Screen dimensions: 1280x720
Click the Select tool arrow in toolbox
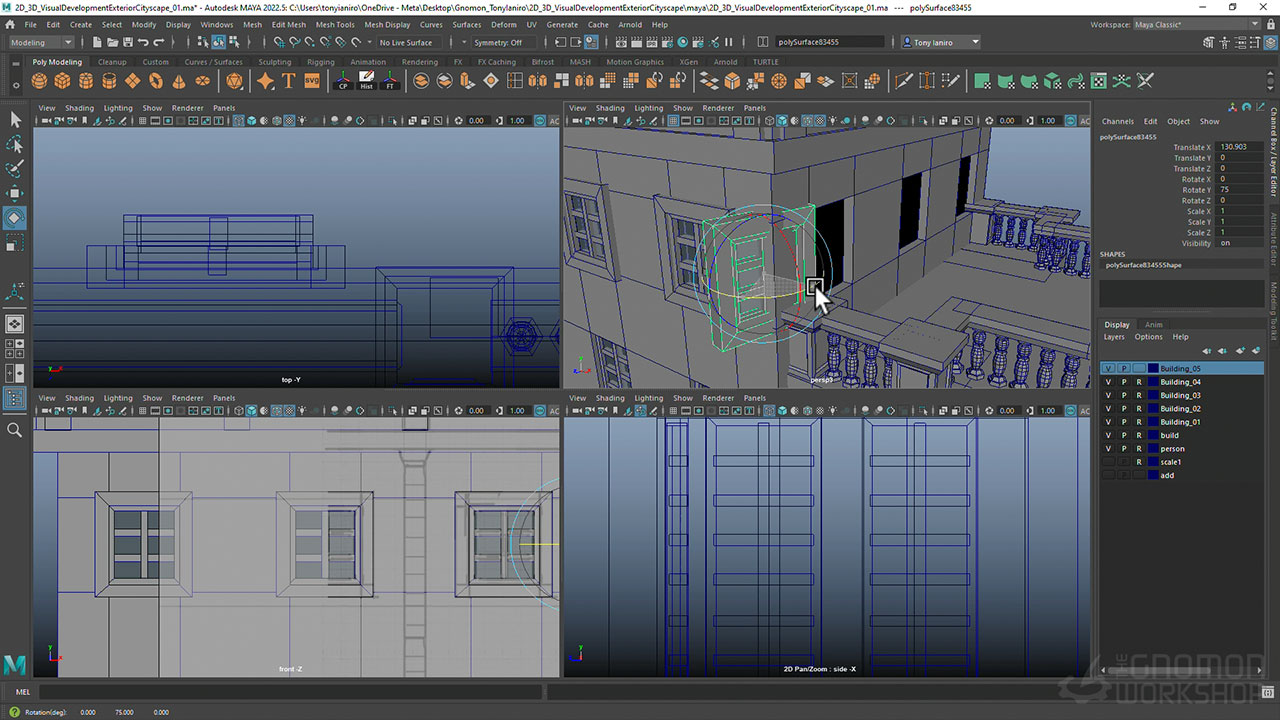[x=15, y=119]
